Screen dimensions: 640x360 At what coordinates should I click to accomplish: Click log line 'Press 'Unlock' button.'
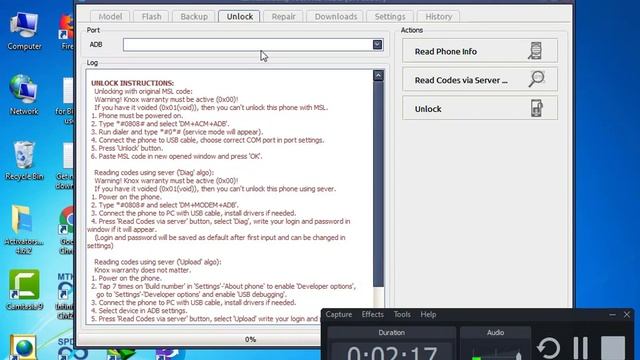pos(127,148)
